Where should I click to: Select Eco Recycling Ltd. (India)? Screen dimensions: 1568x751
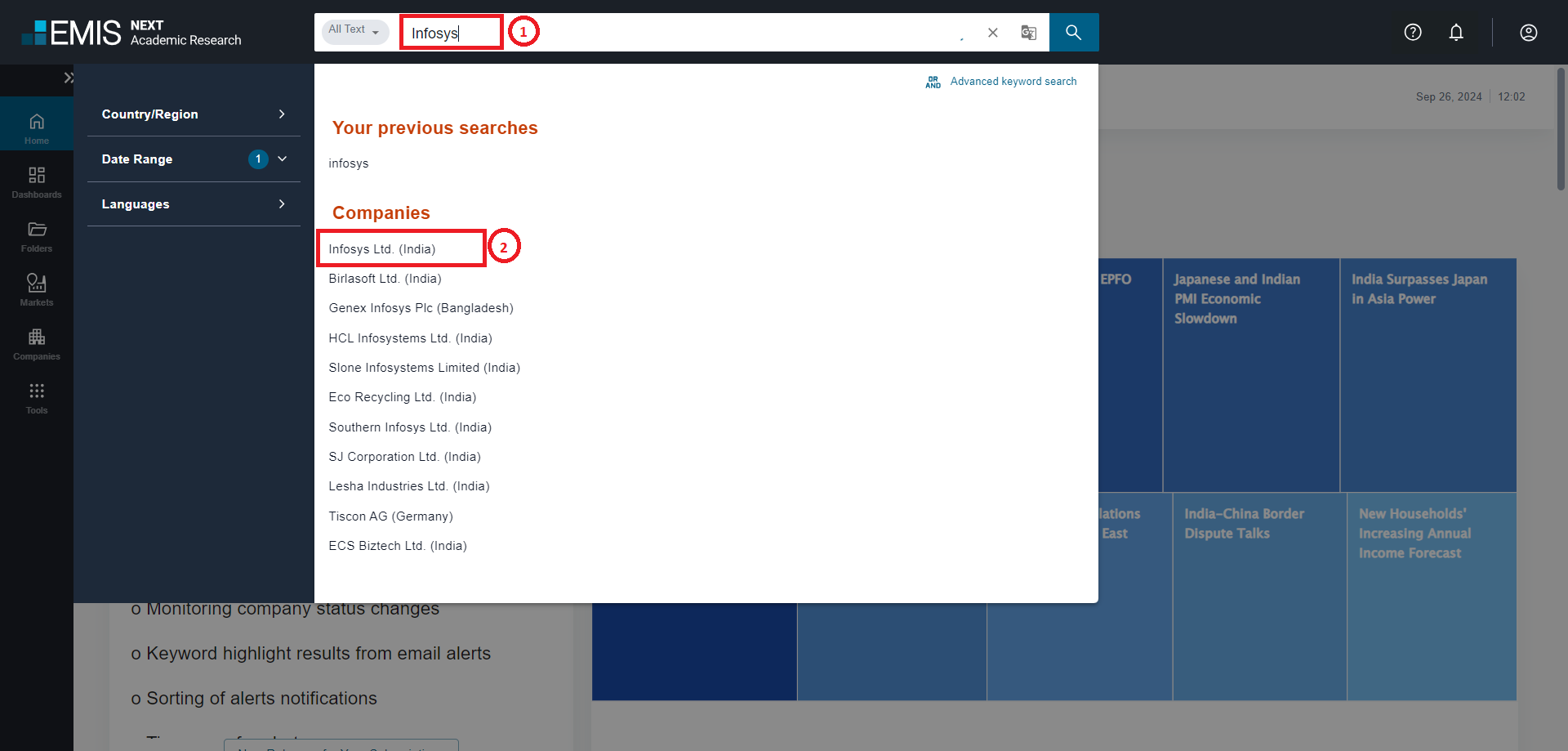(x=402, y=397)
